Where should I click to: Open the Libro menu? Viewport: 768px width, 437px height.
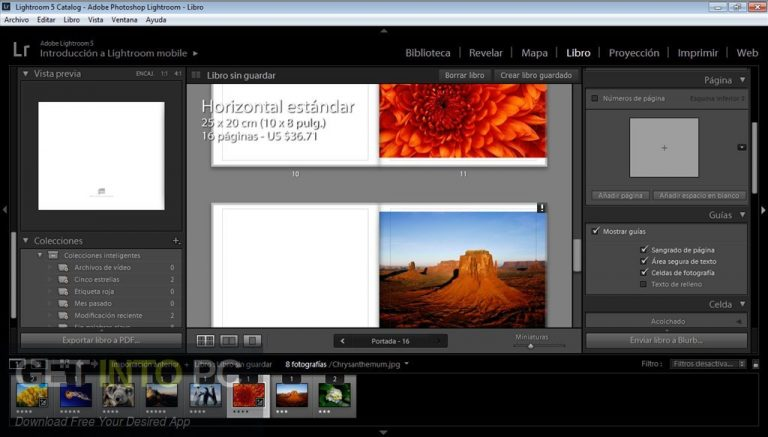tap(72, 20)
